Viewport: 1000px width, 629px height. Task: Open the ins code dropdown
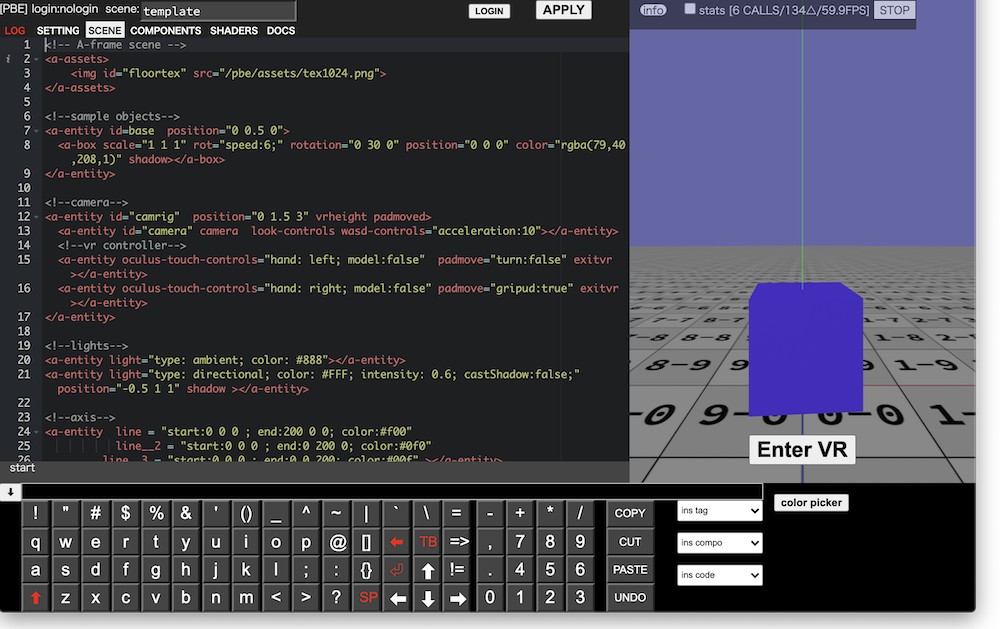(719, 574)
